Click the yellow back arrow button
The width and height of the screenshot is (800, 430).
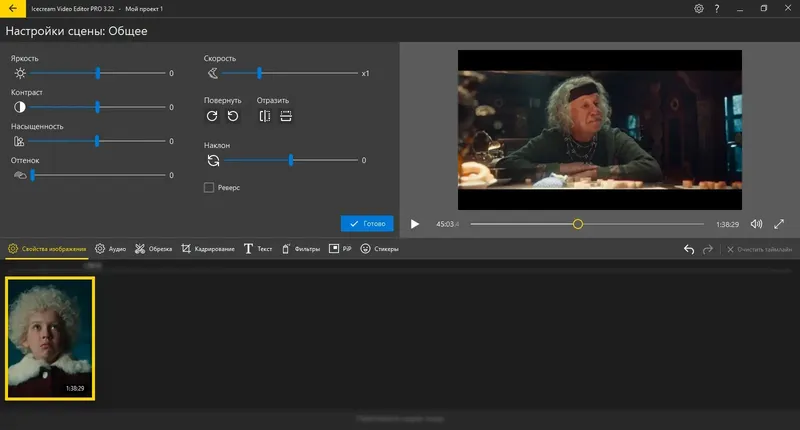11,9
